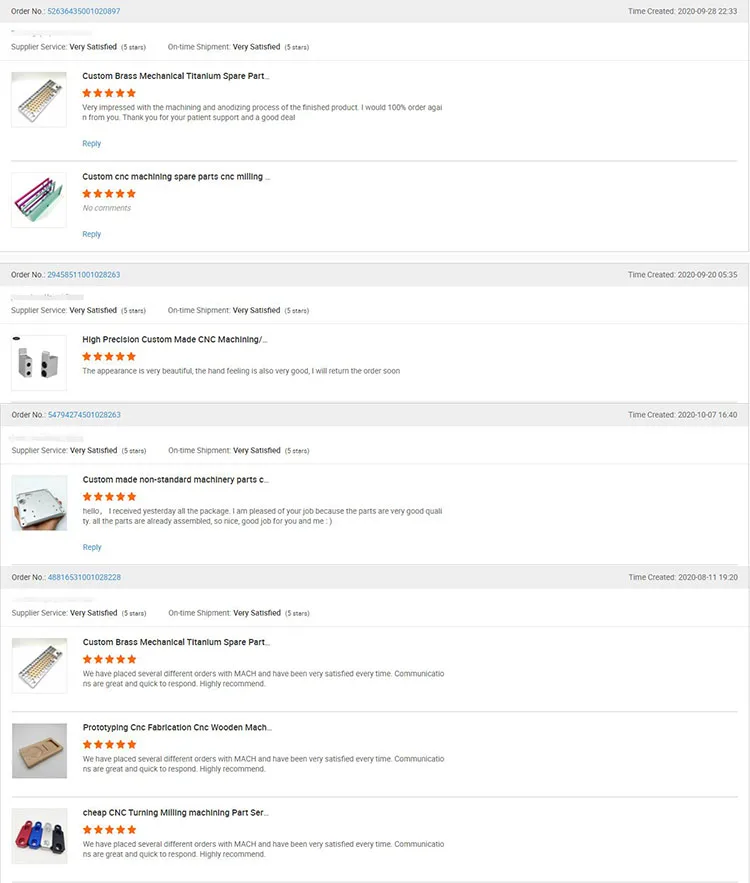Image resolution: width=750 pixels, height=883 pixels.
Task: Open the wooden prototype product thumbnail
Action: coord(39,751)
